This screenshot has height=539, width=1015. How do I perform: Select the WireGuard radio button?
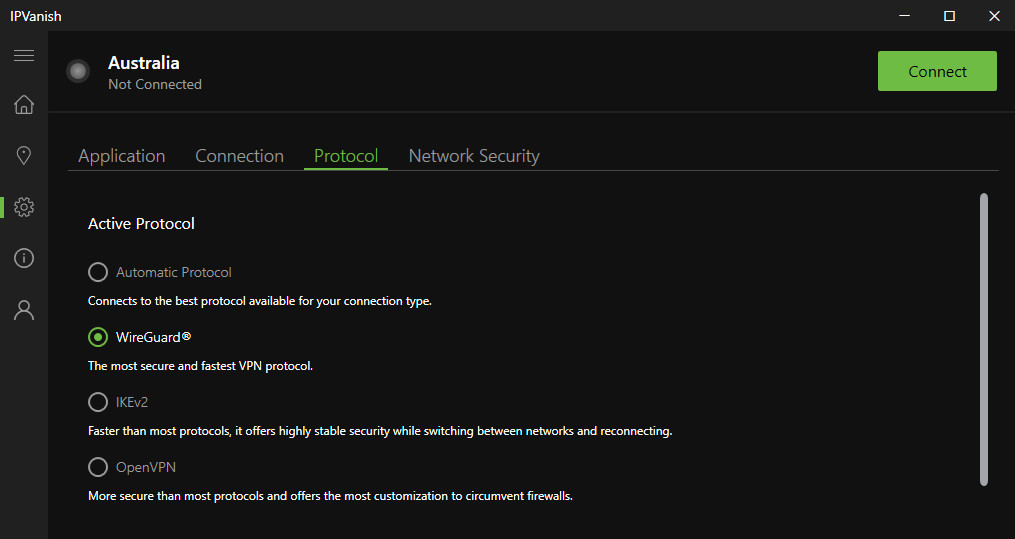coord(98,336)
